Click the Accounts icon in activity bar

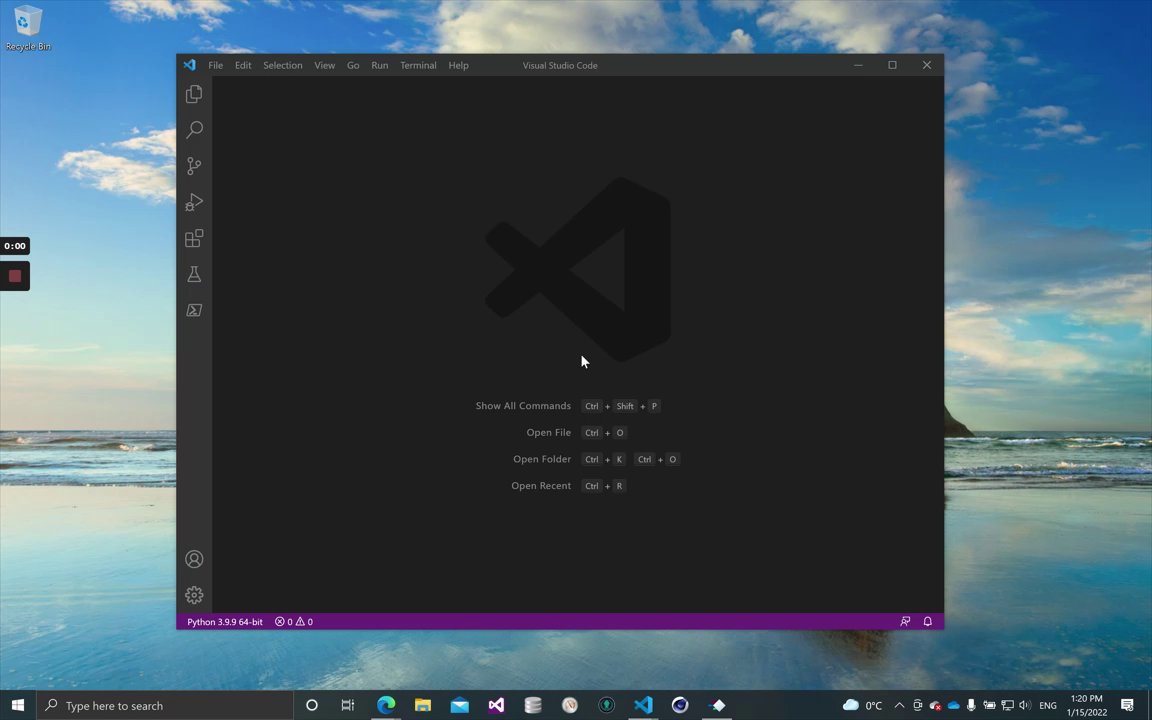[194, 559]
